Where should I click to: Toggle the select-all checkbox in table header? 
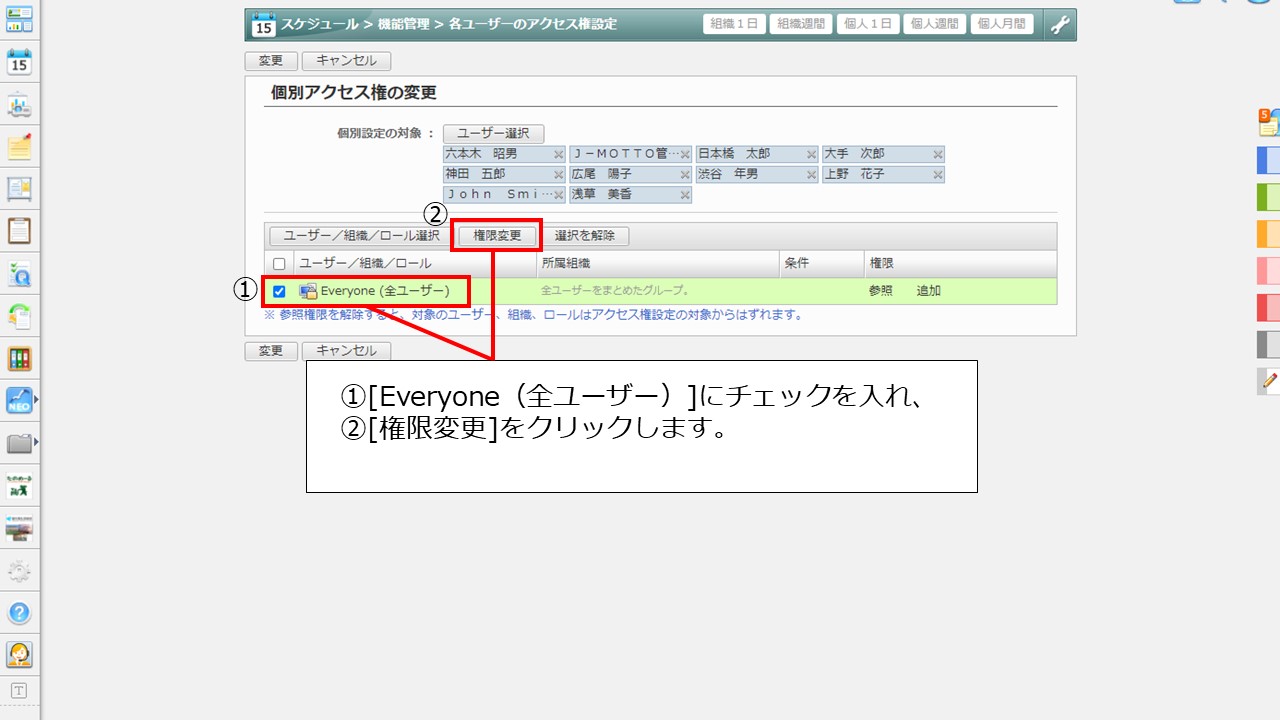click(x=279, y=264)
